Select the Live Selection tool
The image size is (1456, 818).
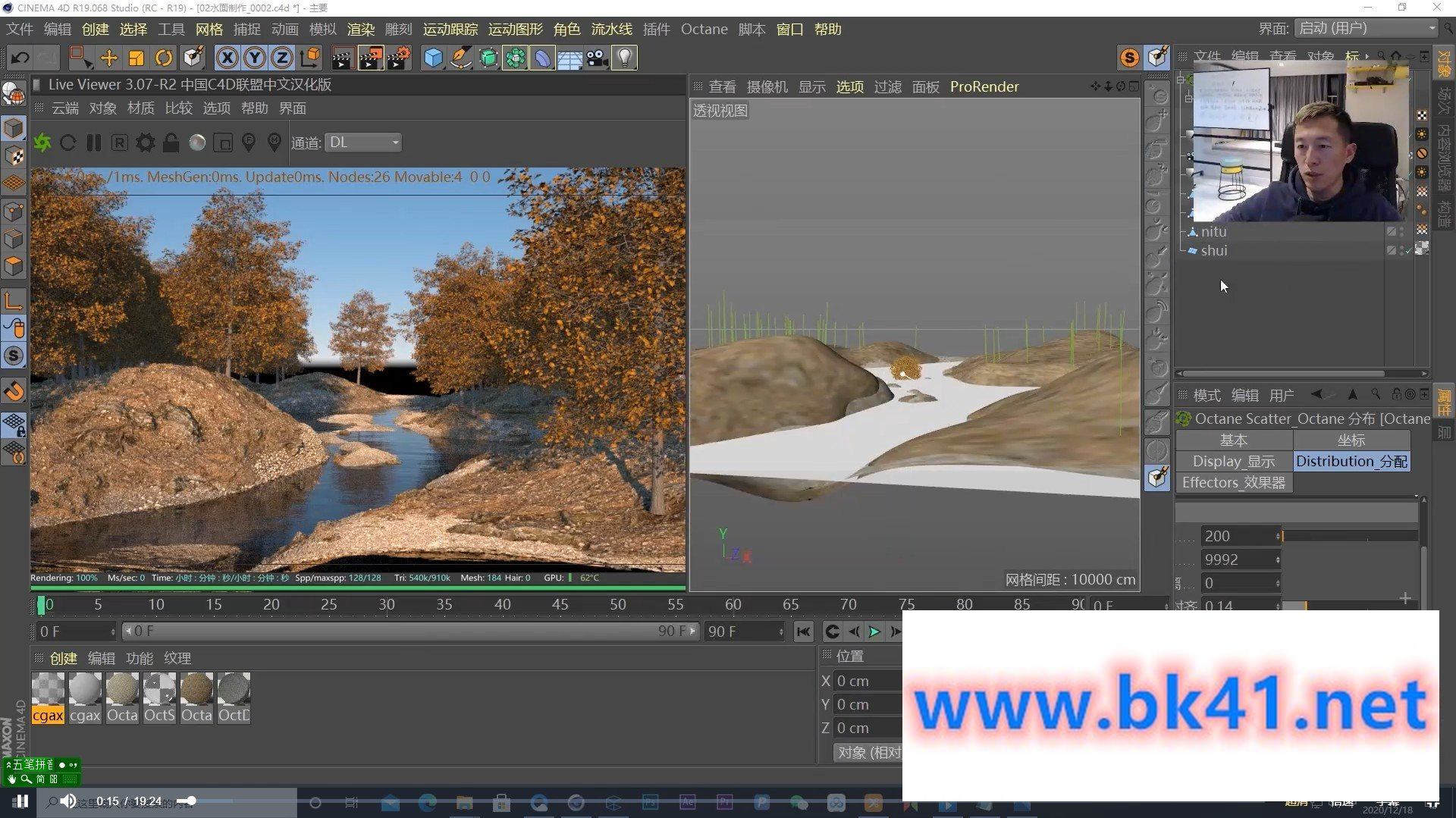[79, 58]
